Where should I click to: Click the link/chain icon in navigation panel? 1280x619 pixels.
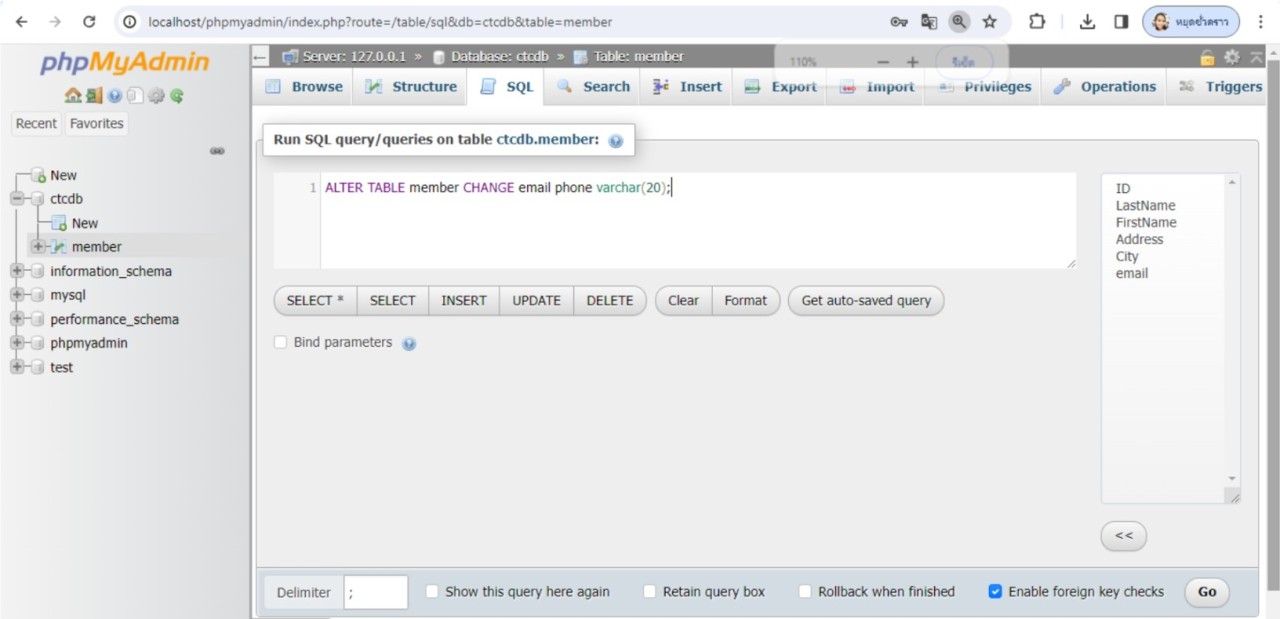(217, 151)
